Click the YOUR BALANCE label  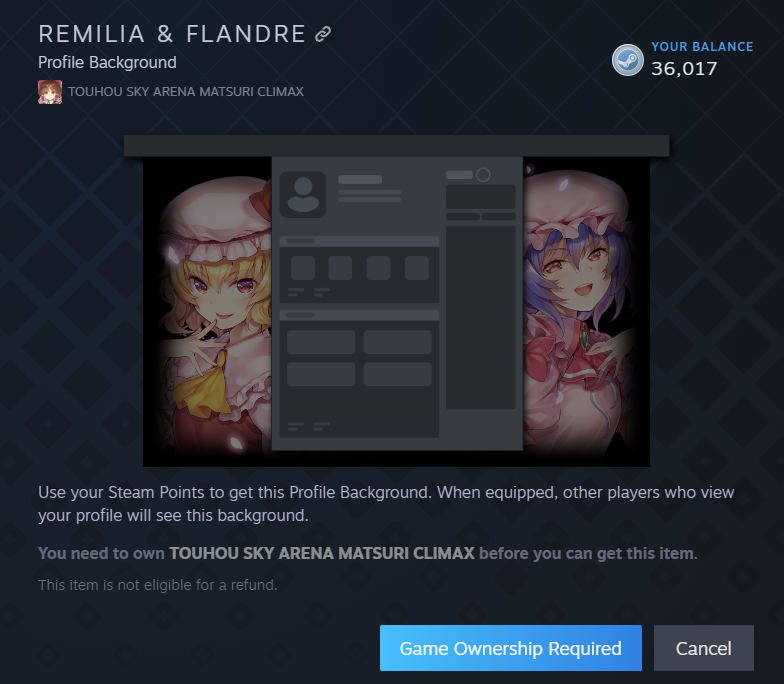tap(702, 46)
